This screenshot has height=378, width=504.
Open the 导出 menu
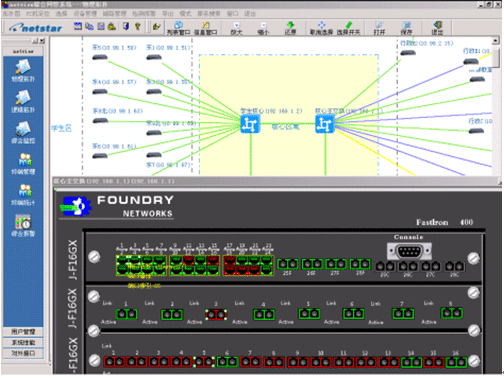tap(168, 14)
